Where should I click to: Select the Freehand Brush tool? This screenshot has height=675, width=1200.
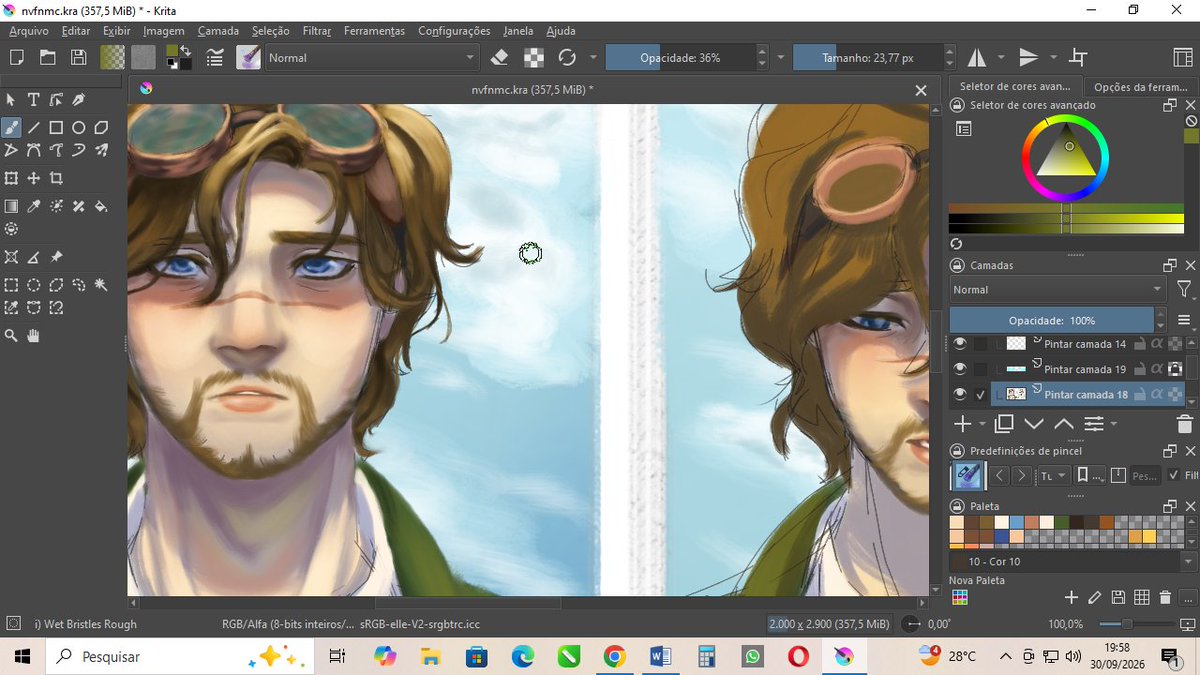point(11,127)
